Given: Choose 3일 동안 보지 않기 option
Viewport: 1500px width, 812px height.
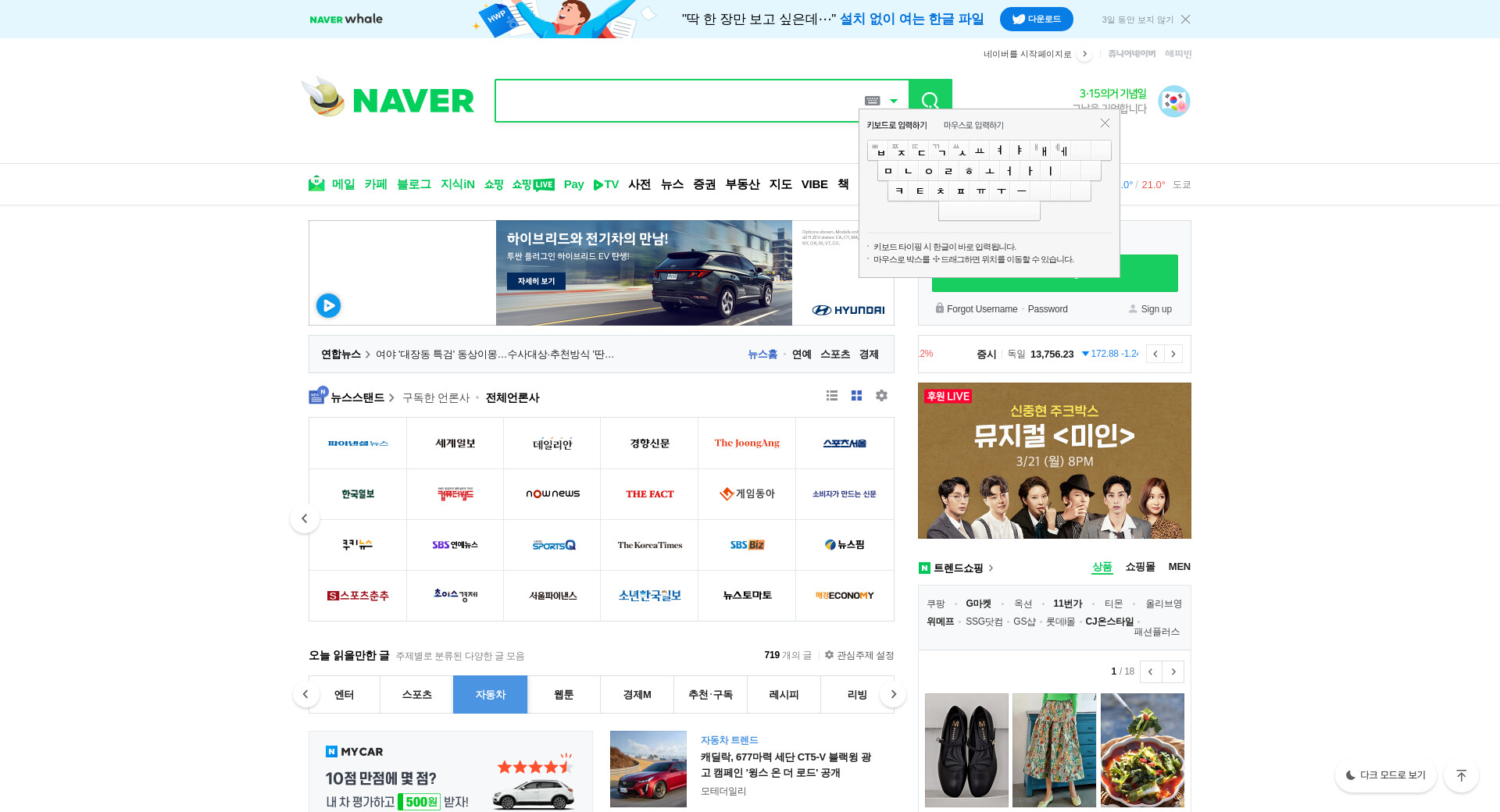Looking at the screenshot, I should tap(1137, 20).
